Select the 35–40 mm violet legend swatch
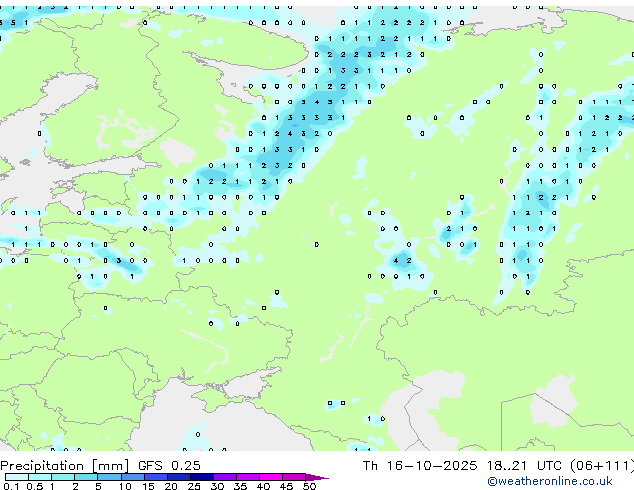This screenshot has height=490, width=634. (x=248, y=477)
